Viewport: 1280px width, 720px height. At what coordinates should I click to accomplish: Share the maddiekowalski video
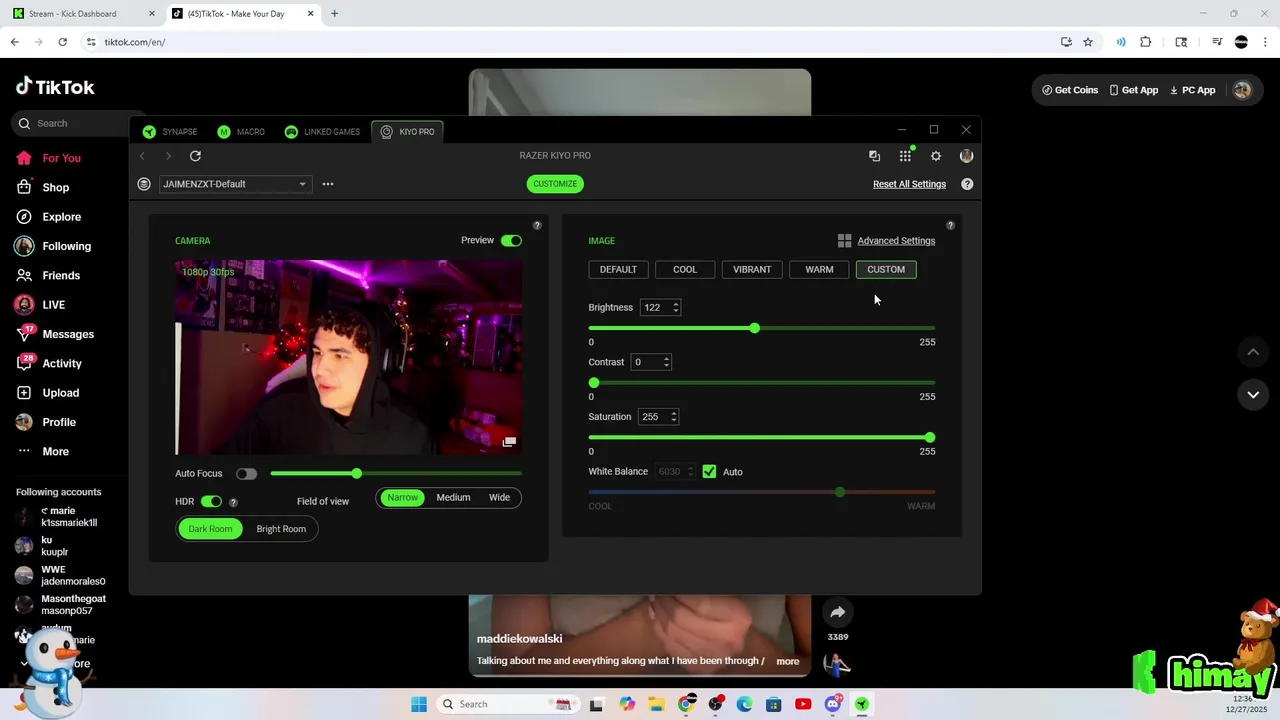[838, 612]
